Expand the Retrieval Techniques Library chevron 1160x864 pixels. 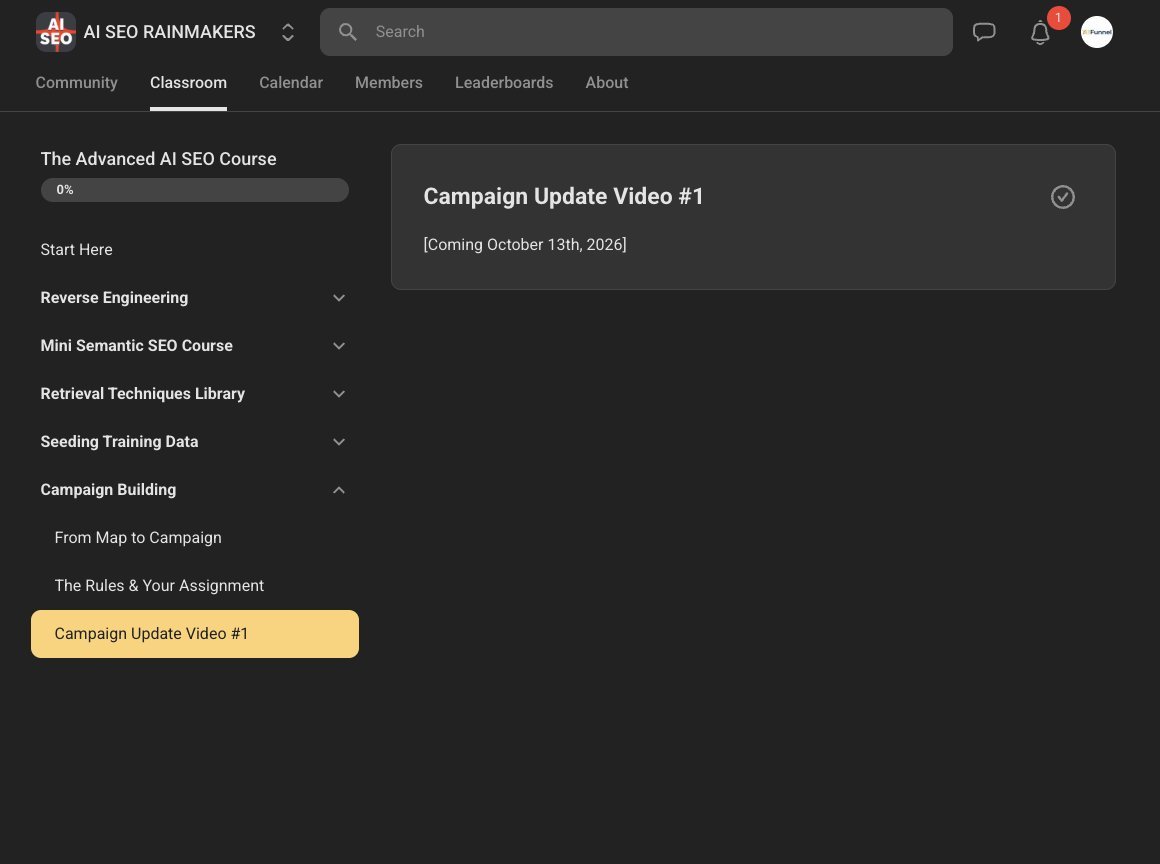click(x=339, y=394)
